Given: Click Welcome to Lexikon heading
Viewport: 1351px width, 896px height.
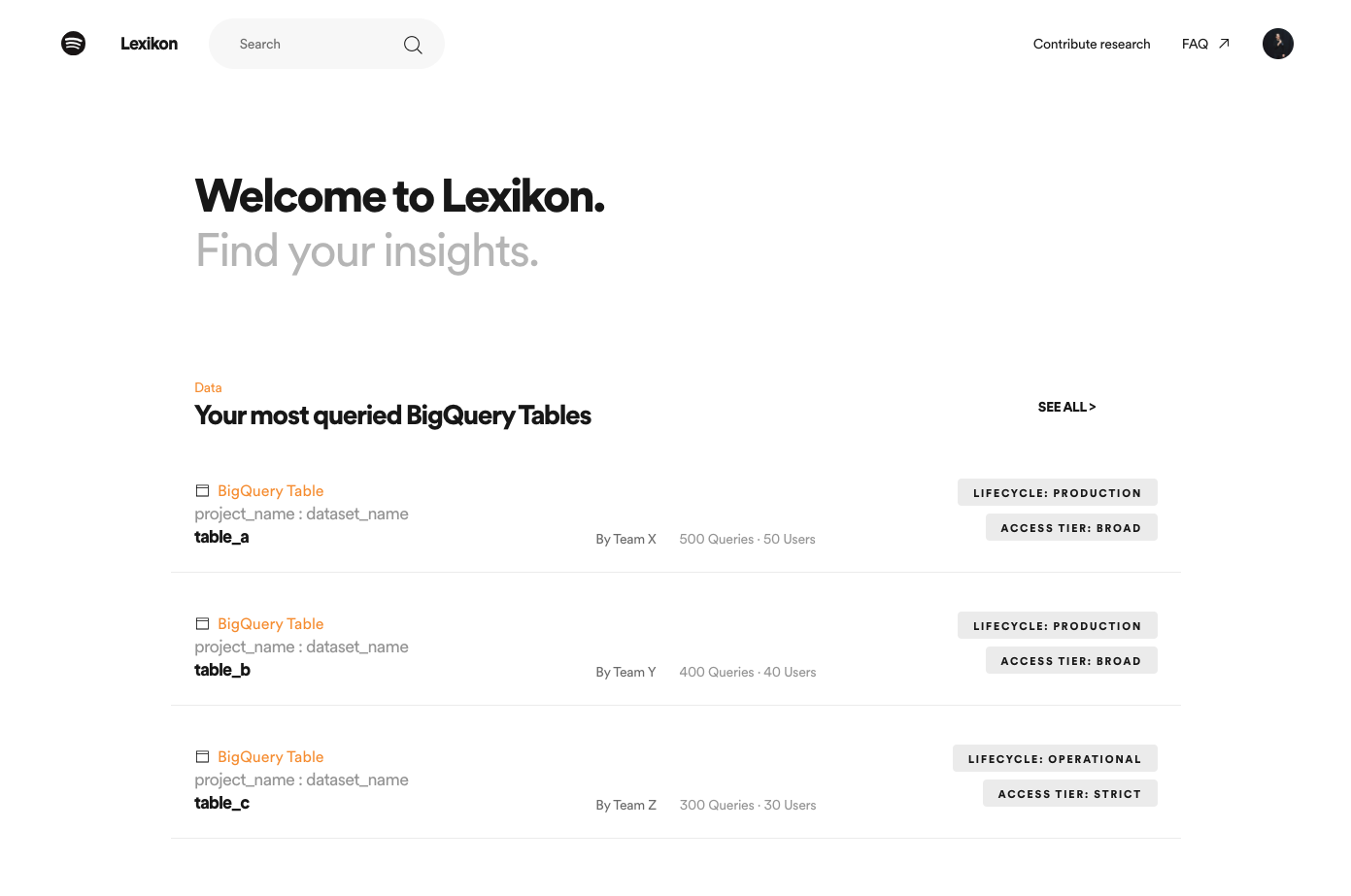Looking at the screenshot, I should (400, 196).
